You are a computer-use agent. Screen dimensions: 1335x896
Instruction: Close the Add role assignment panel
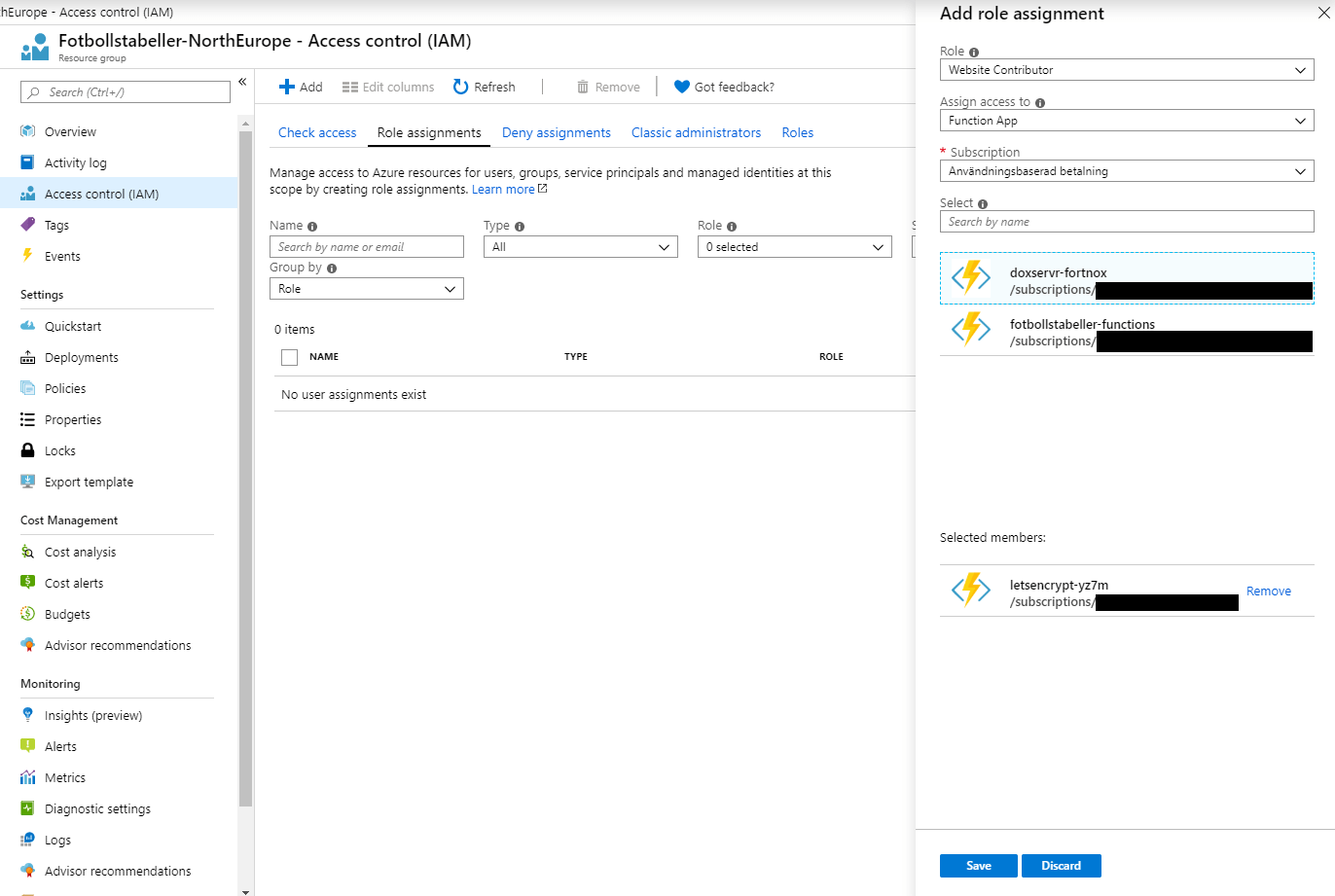1324,14
